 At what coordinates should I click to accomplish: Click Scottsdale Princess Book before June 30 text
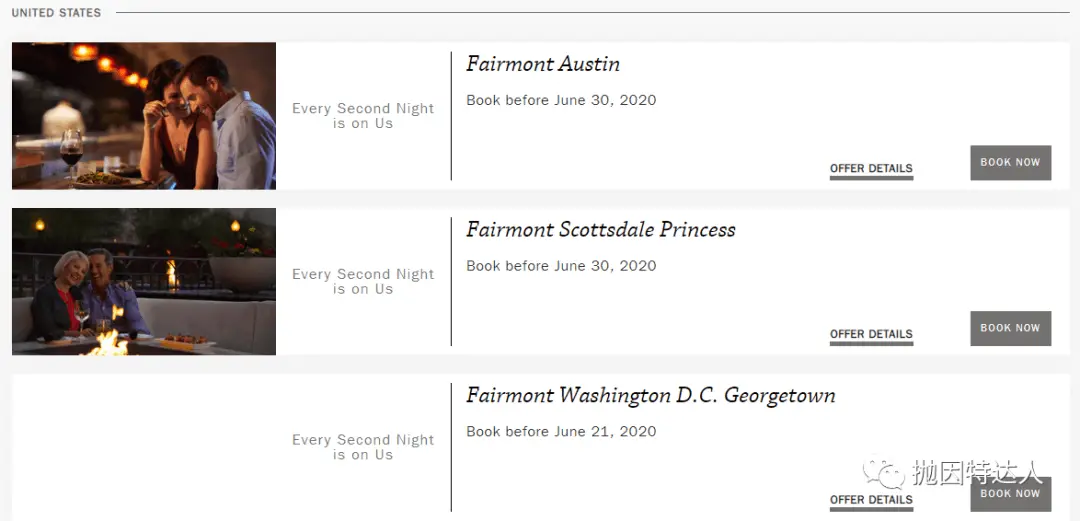561,265
